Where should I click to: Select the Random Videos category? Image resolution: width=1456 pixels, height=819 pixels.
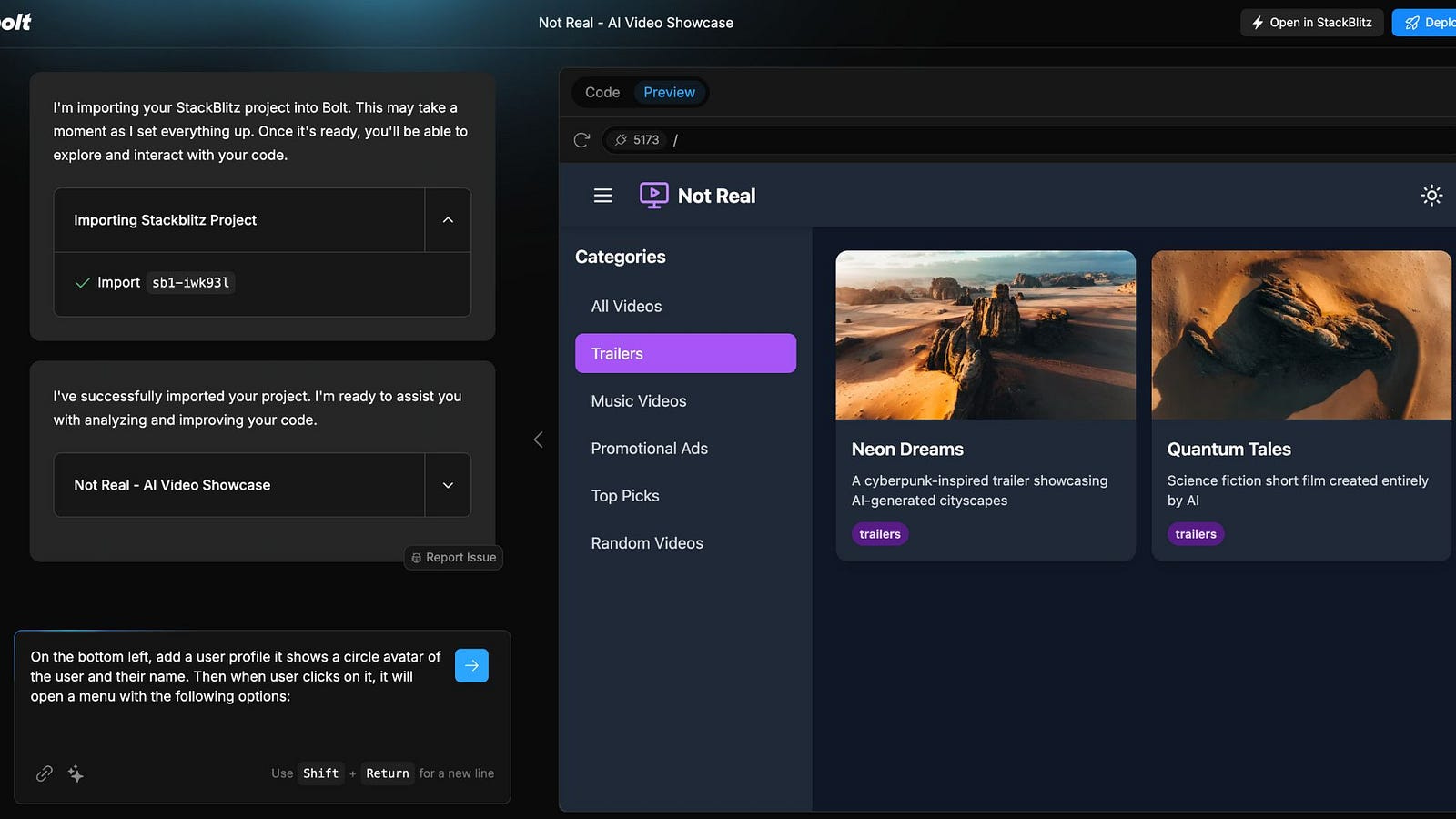(x=685, y=543)
